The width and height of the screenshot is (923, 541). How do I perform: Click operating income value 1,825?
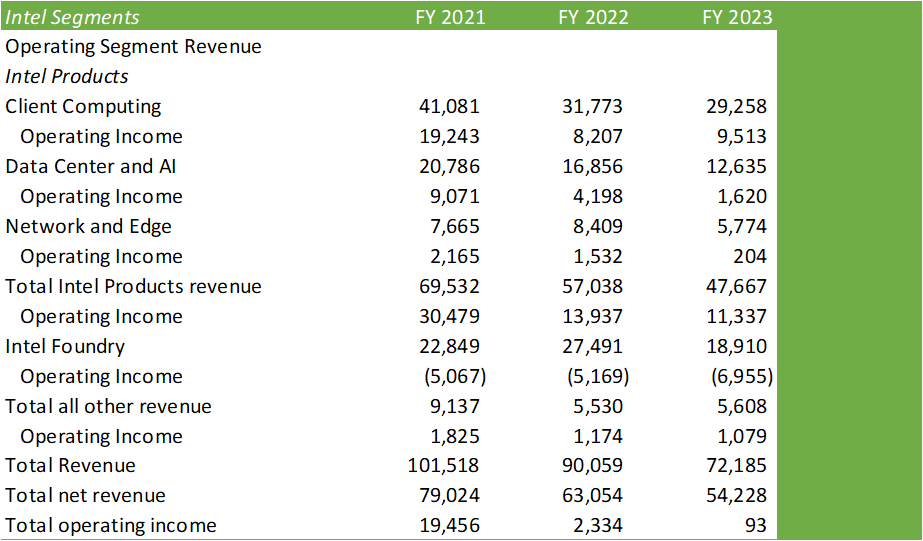(454, 437)
